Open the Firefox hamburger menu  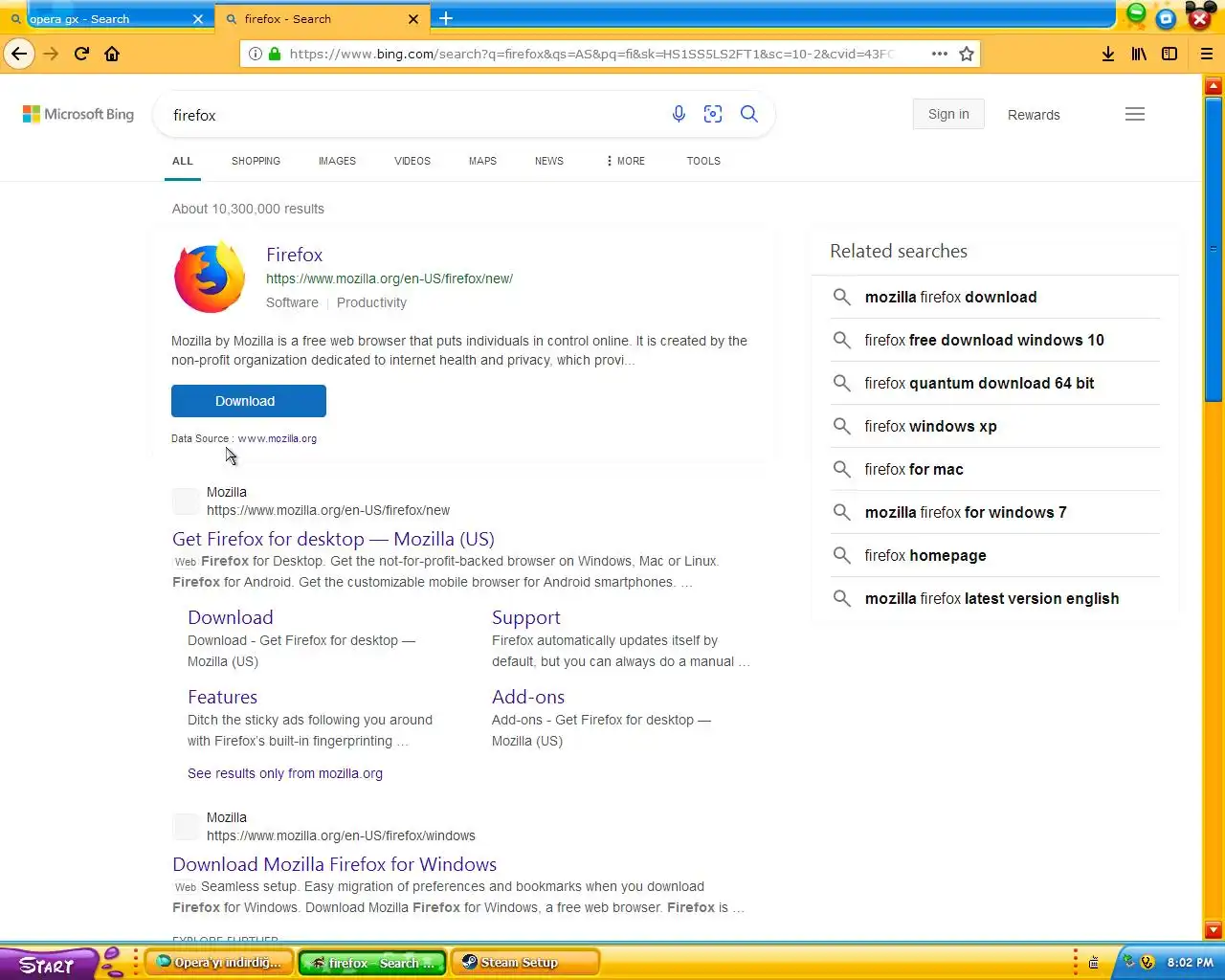click(1207, 54)
